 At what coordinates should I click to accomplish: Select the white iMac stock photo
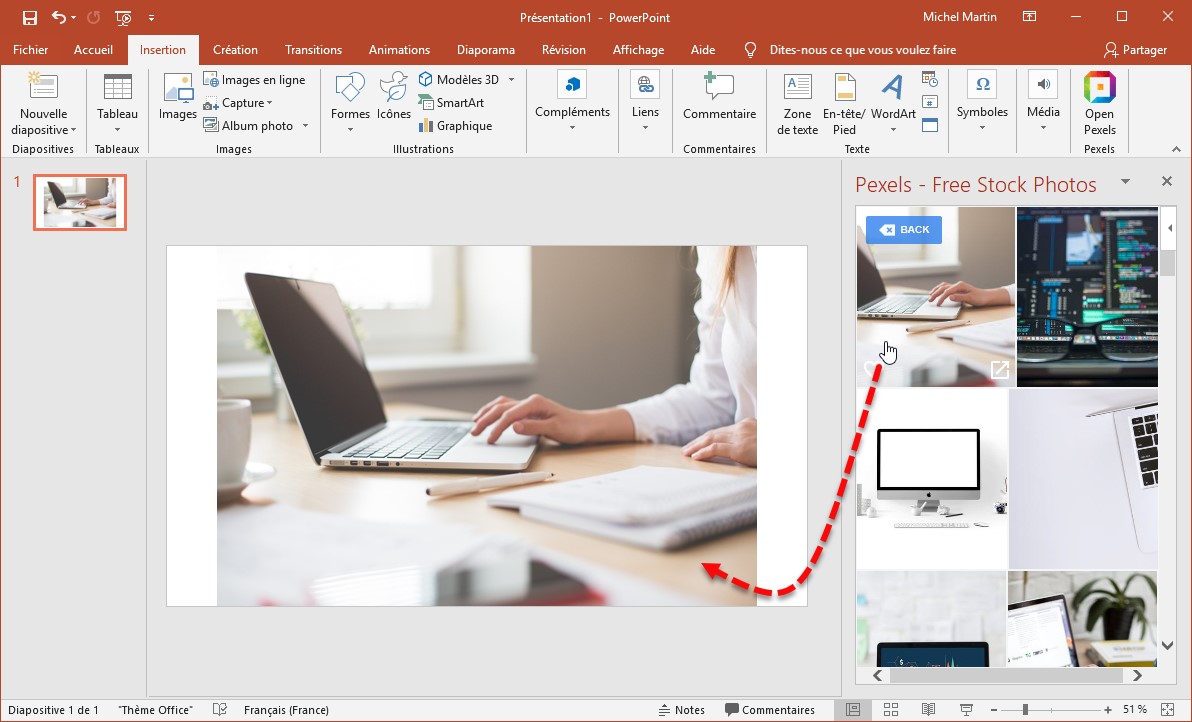coord(931,479)
